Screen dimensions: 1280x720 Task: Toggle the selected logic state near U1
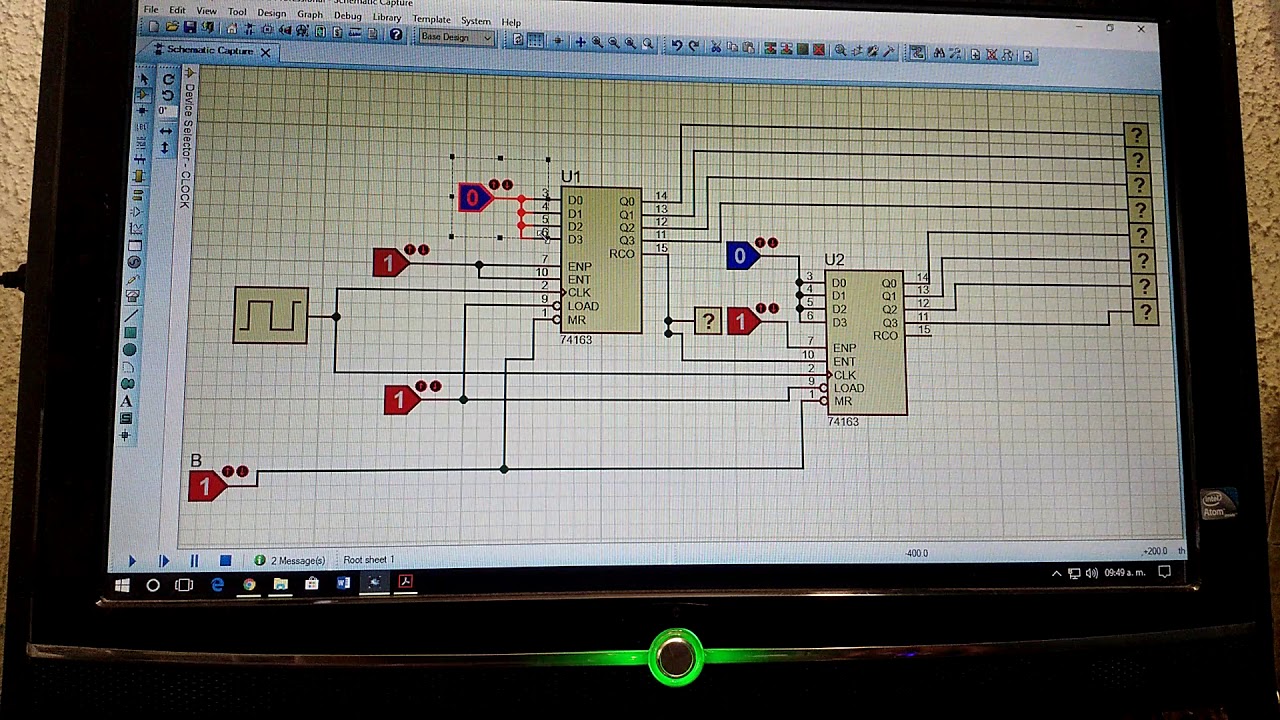pyautogui.click(x=474, y=198)
